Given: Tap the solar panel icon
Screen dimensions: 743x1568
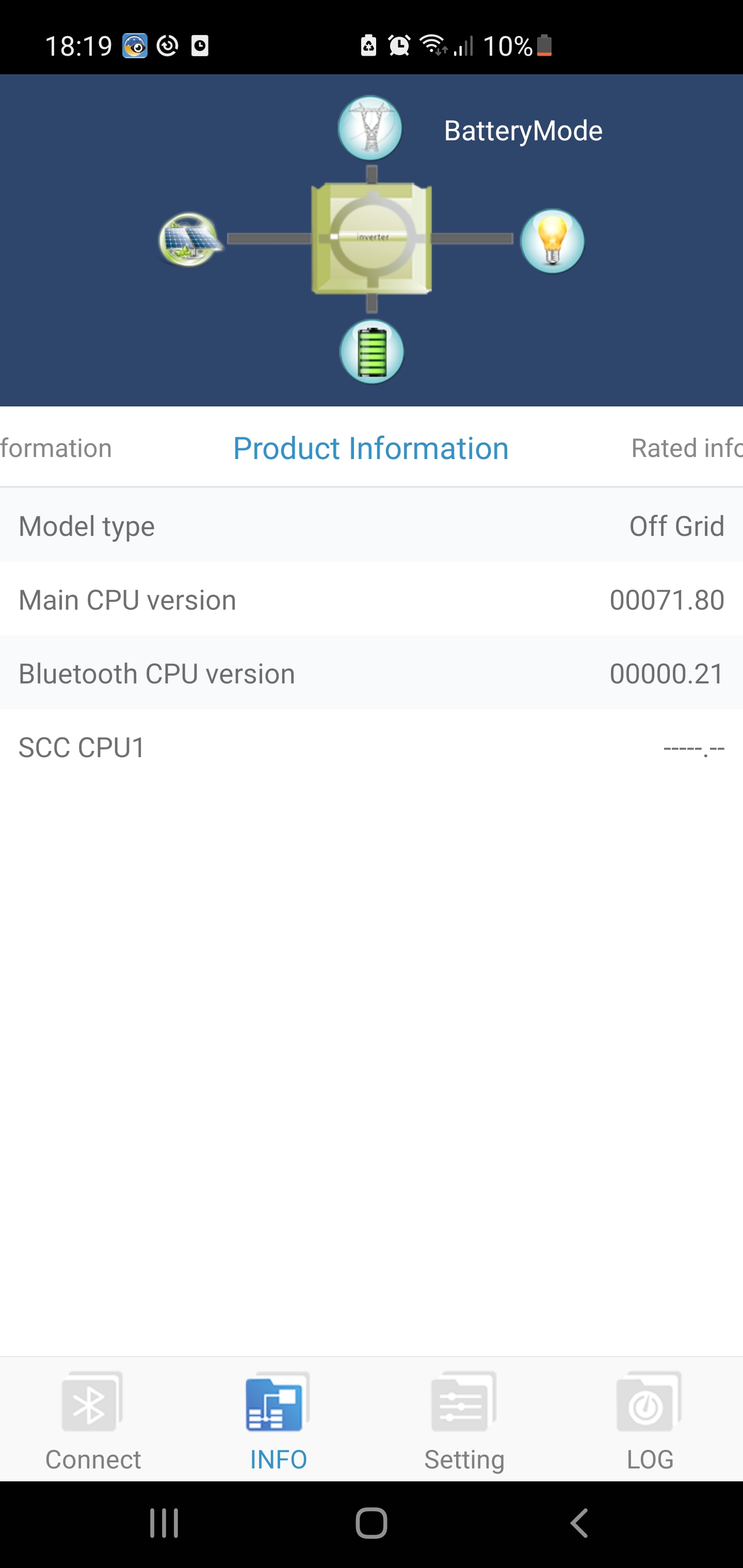Looking at the screenshot, I should [x=190, y=239].
